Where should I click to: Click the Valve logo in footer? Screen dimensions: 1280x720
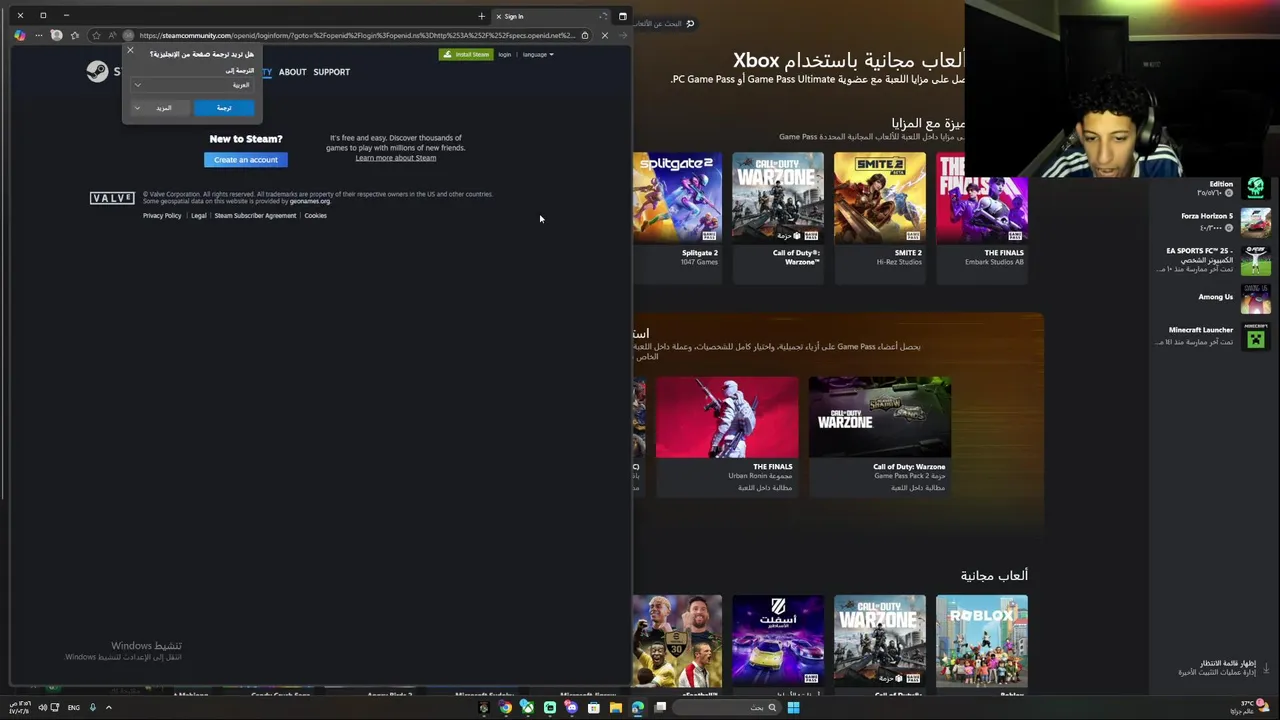112,198
